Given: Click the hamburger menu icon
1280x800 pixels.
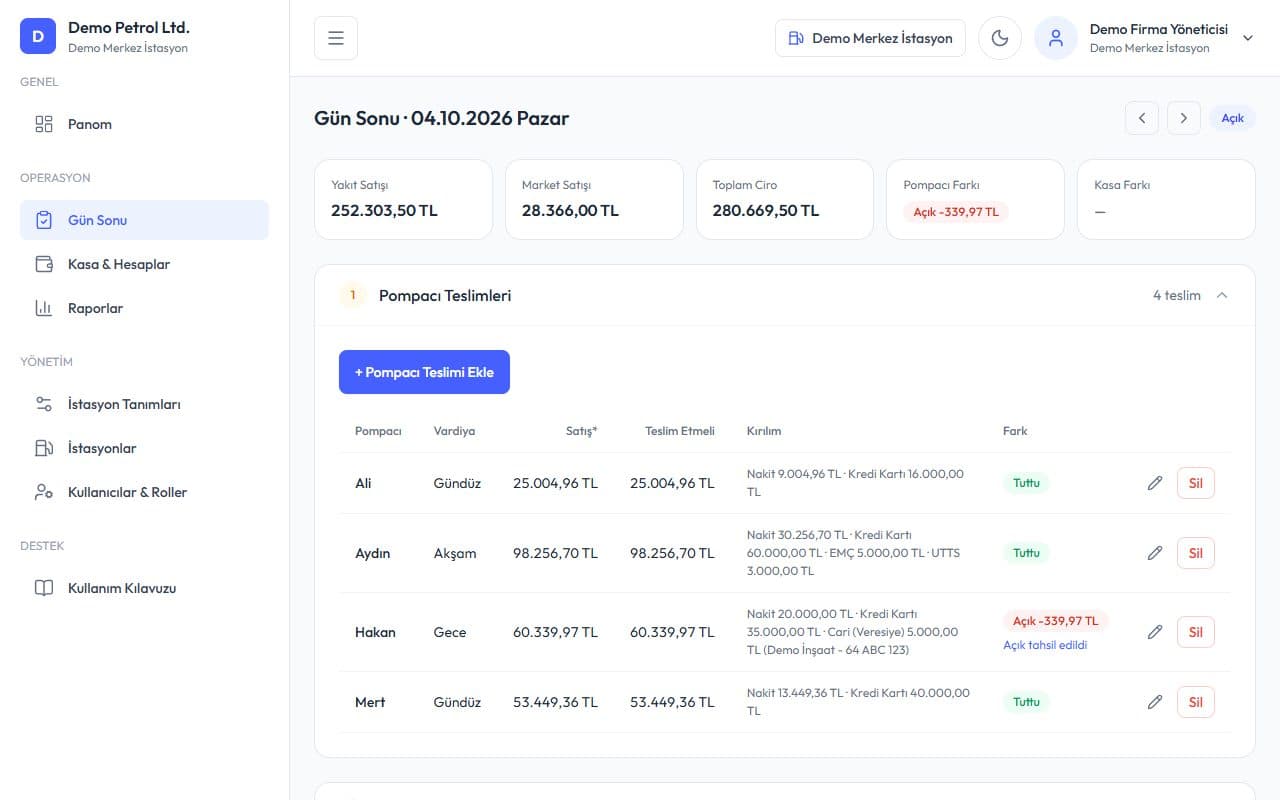Looking at the screenshot, I should [336, 38].
